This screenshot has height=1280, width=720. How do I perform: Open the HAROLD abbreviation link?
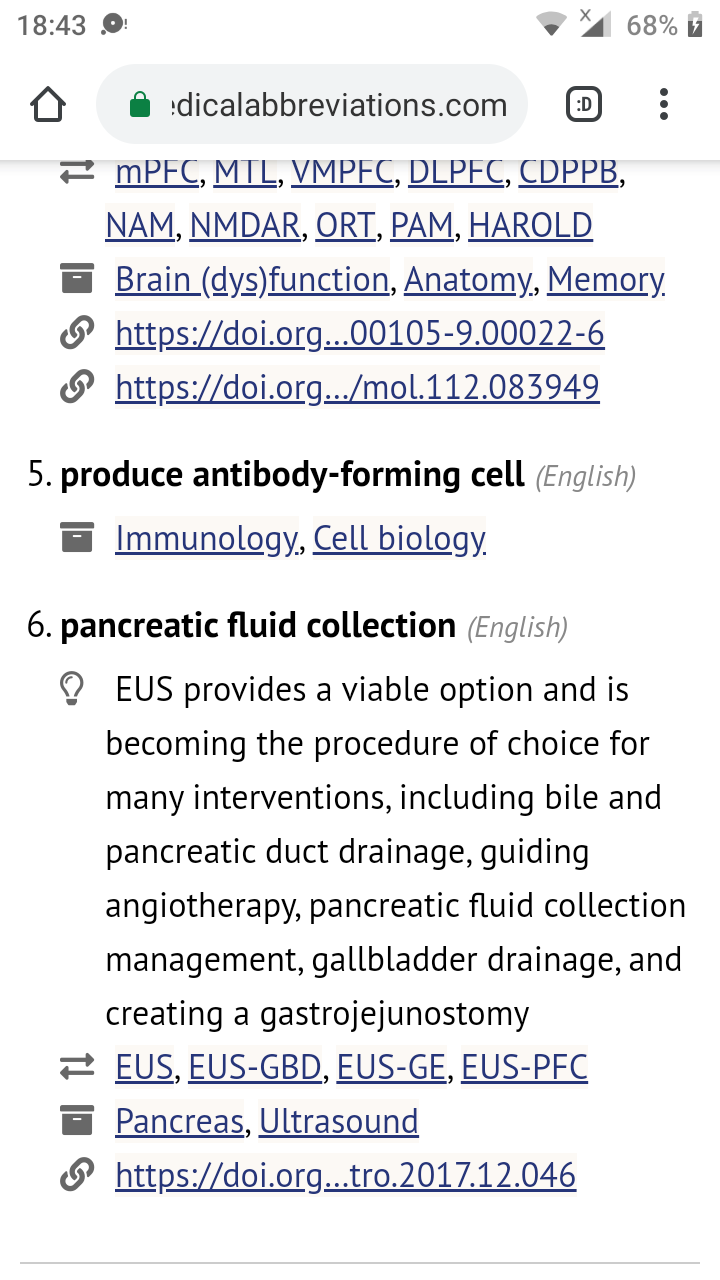point(530,225)
